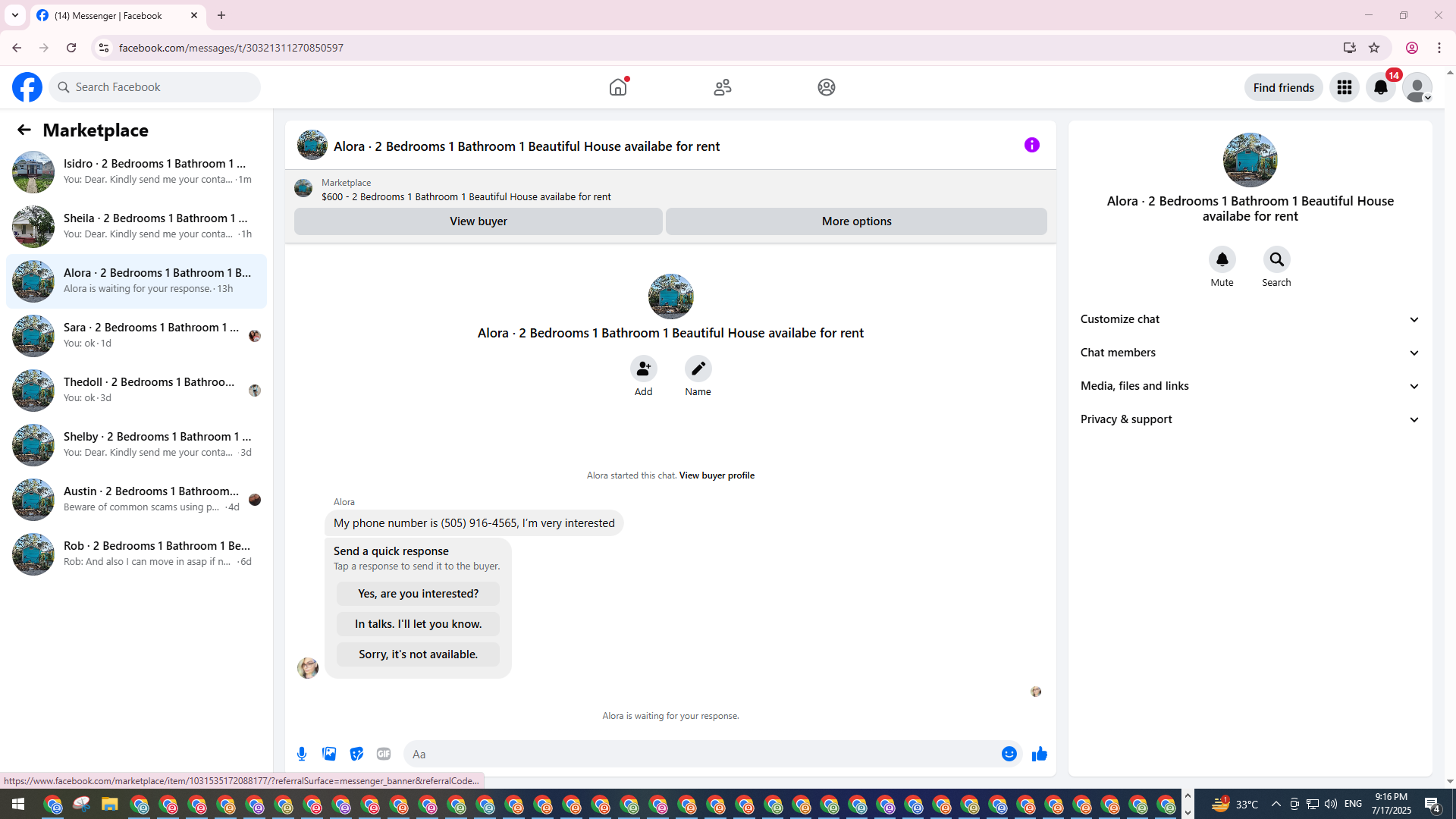Image resolution: width=1456 pixels, height=819 pixels.
Task: Open conversation information purple icon
Action: (x=1032, y=145)
